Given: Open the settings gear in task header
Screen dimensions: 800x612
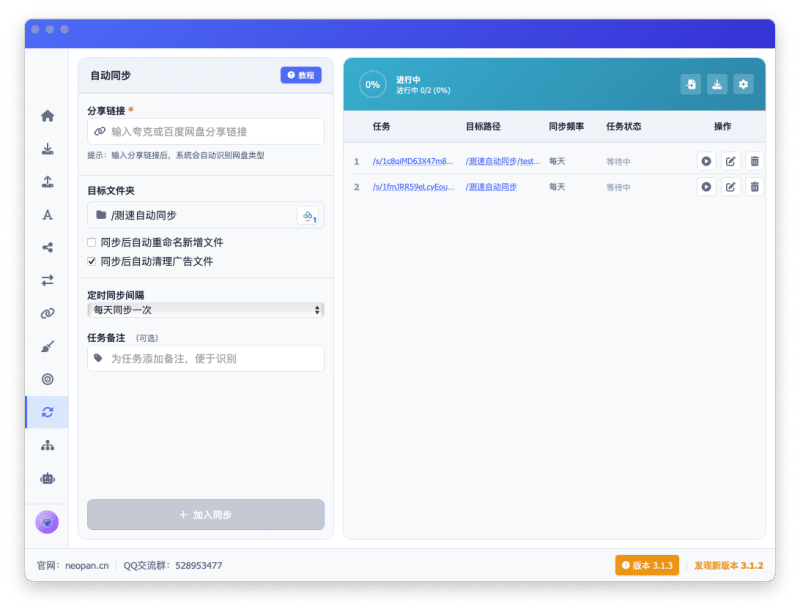Looking at the screenshot, I should 743,85.
